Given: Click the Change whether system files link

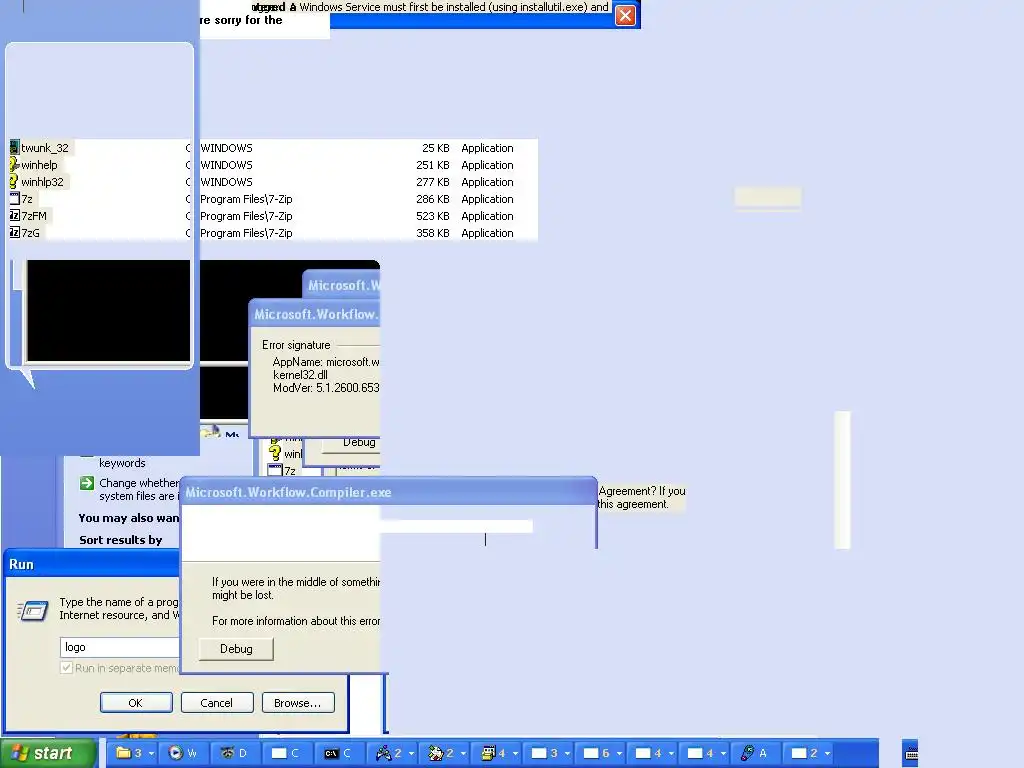Looking at the screenshot, I should click(x=139, y=490).
